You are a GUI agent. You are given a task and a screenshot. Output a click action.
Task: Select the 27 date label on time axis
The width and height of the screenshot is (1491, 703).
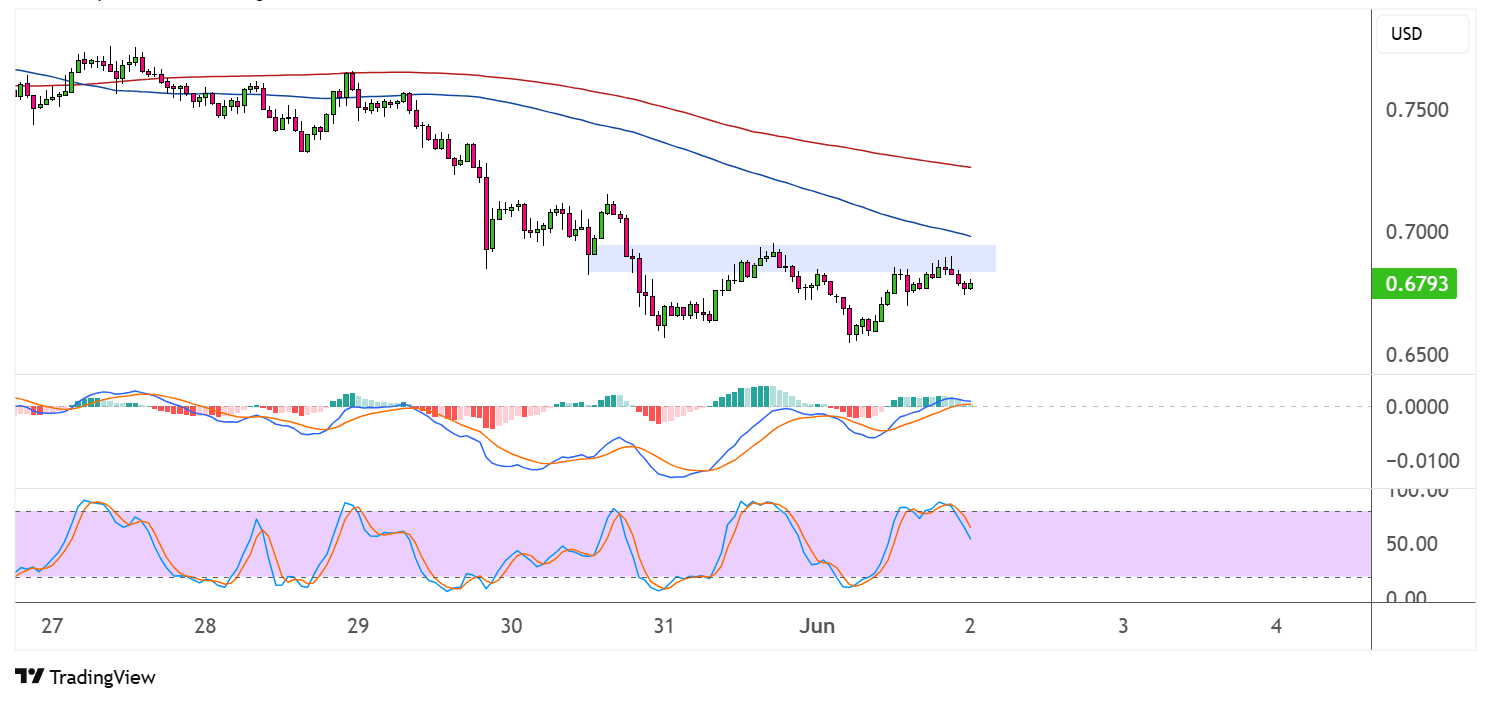52,627
